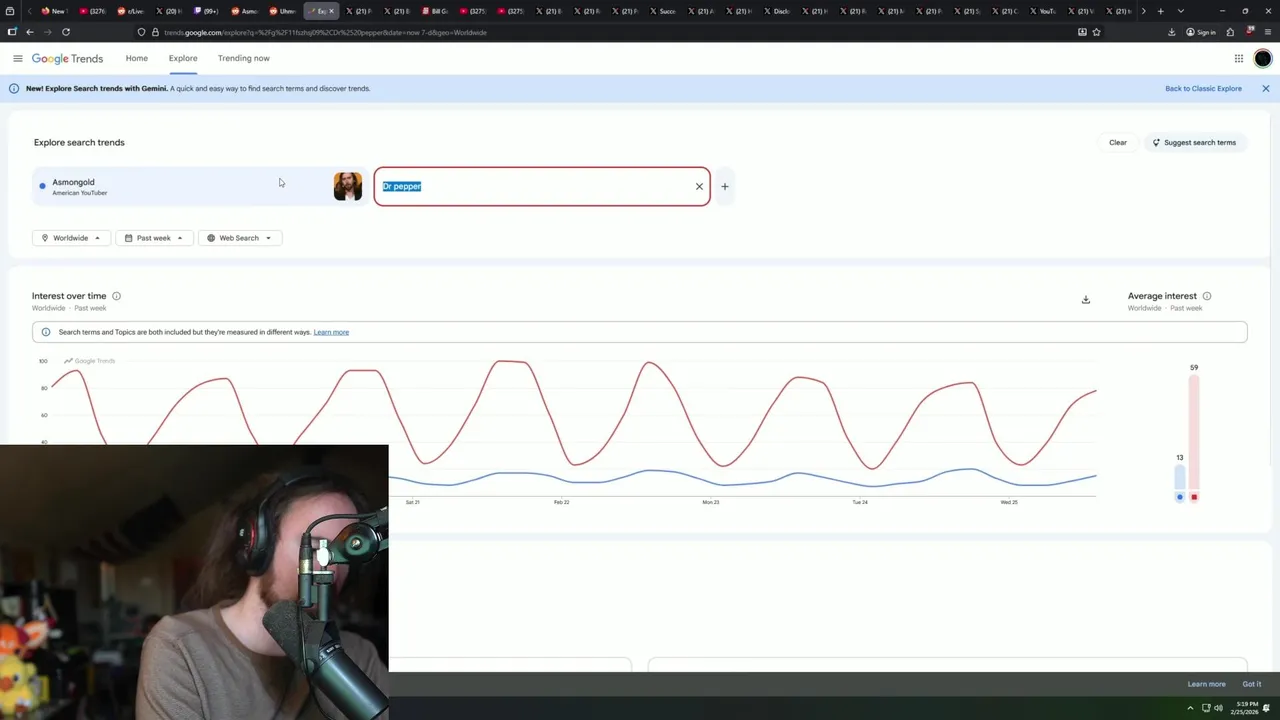Click Sign in in browser toolbar
This screenshot has width=1280, height=720.
[1201, 32]
